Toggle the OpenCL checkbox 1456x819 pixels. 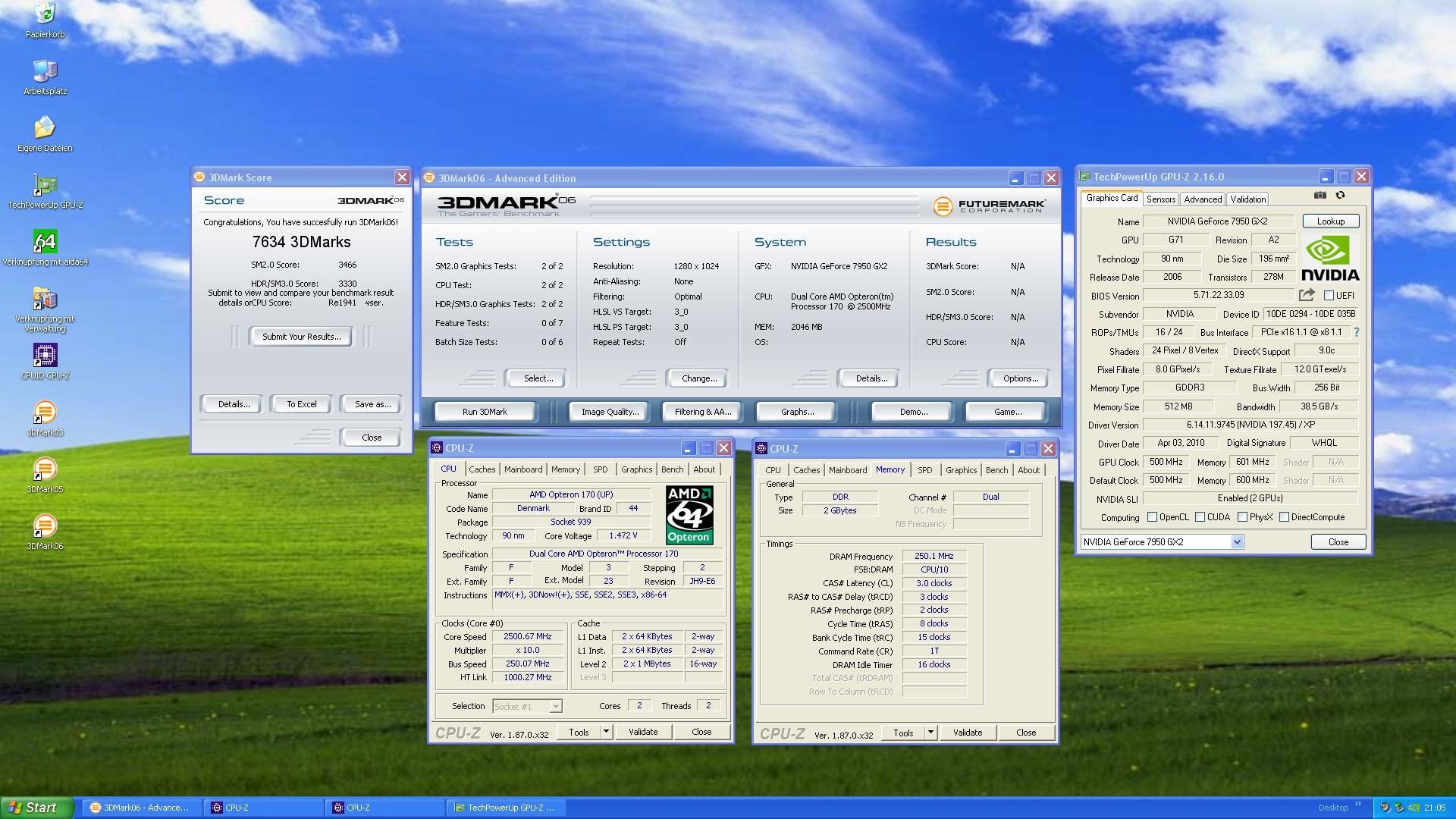point(1153,517)
